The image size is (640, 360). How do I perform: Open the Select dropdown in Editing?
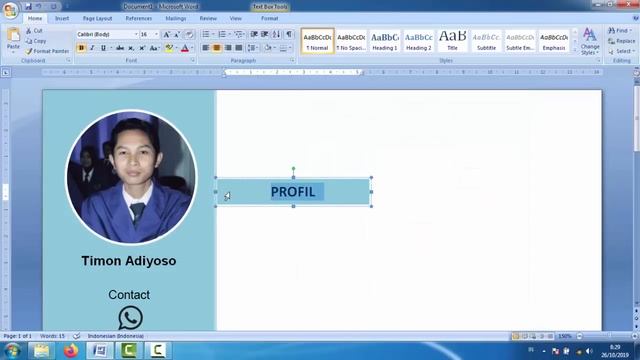[621, 51]
